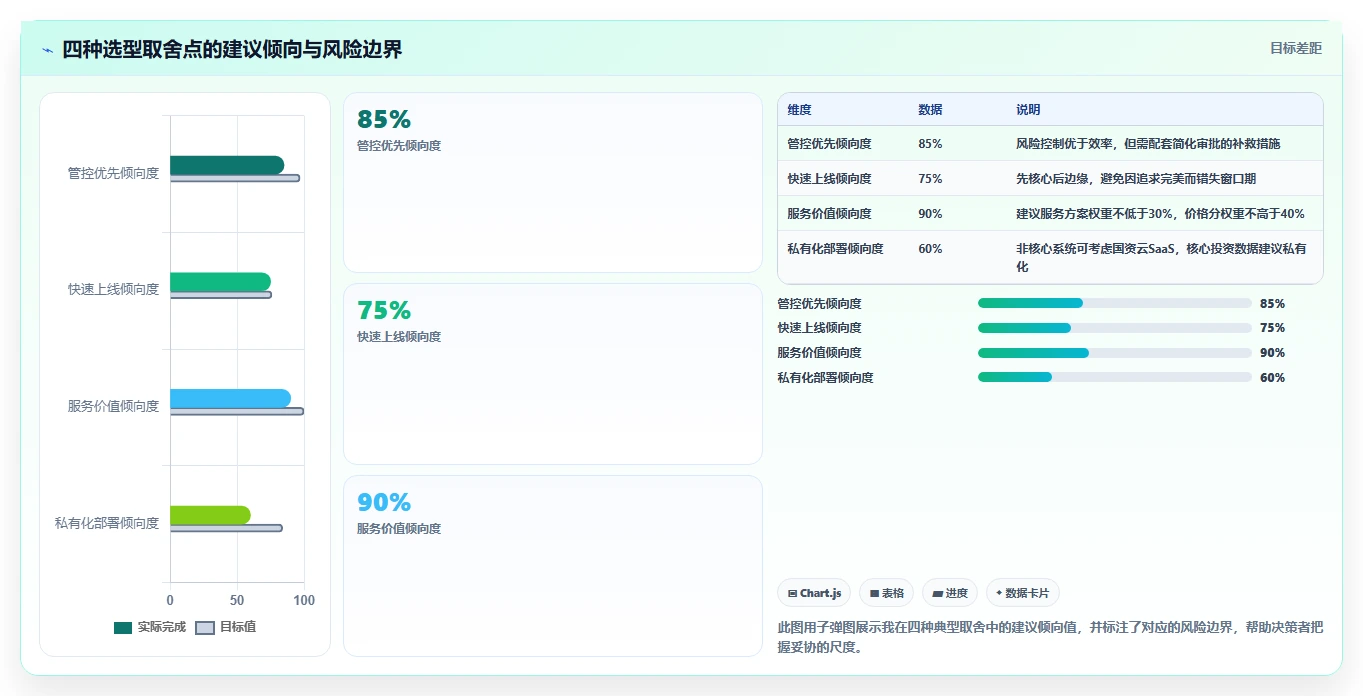Click the description starting 建议服务方案权重
This screenshot has height=696, width=1363.
1160,213
